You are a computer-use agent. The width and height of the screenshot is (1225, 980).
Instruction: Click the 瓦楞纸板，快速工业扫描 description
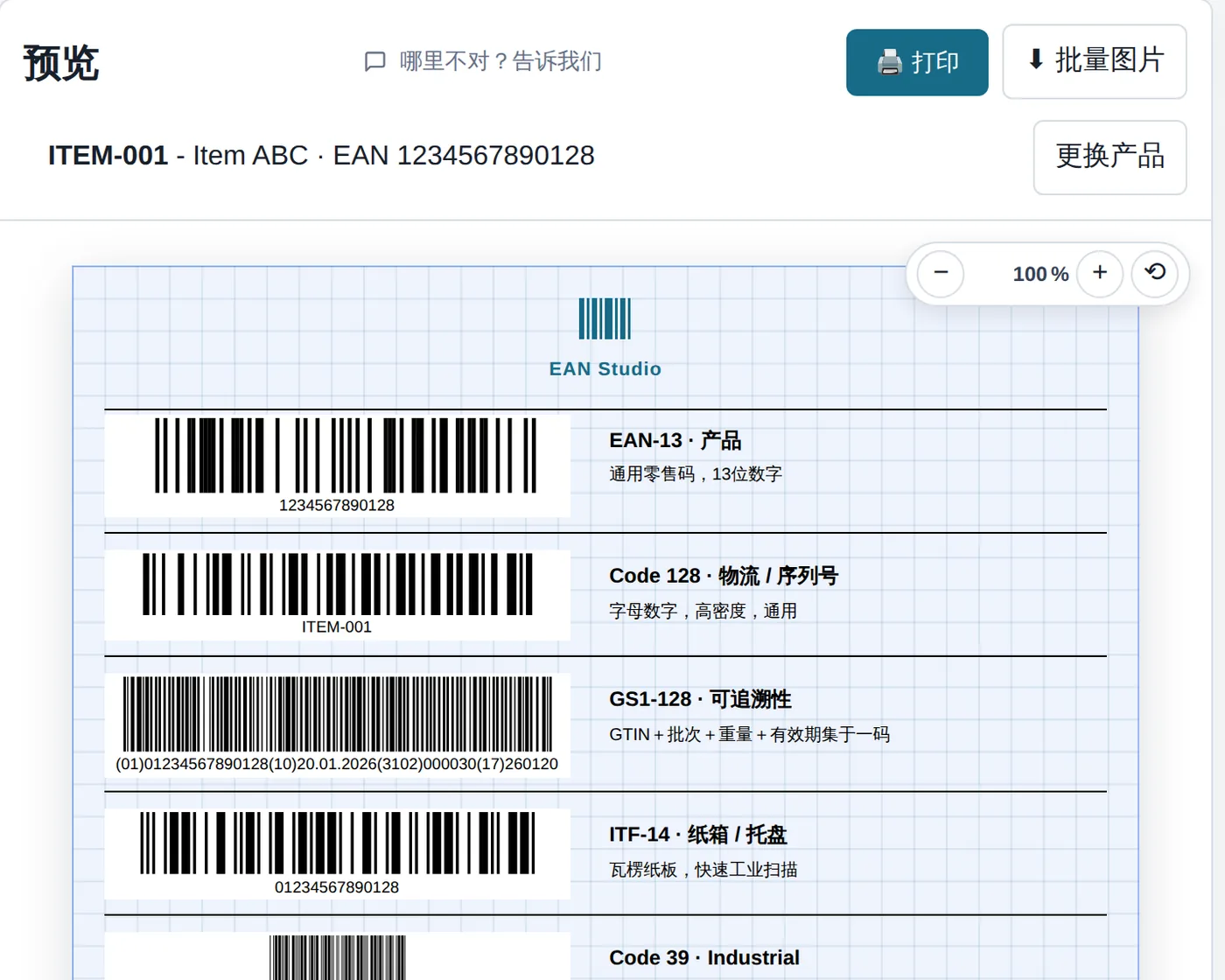tap(703, 870)
